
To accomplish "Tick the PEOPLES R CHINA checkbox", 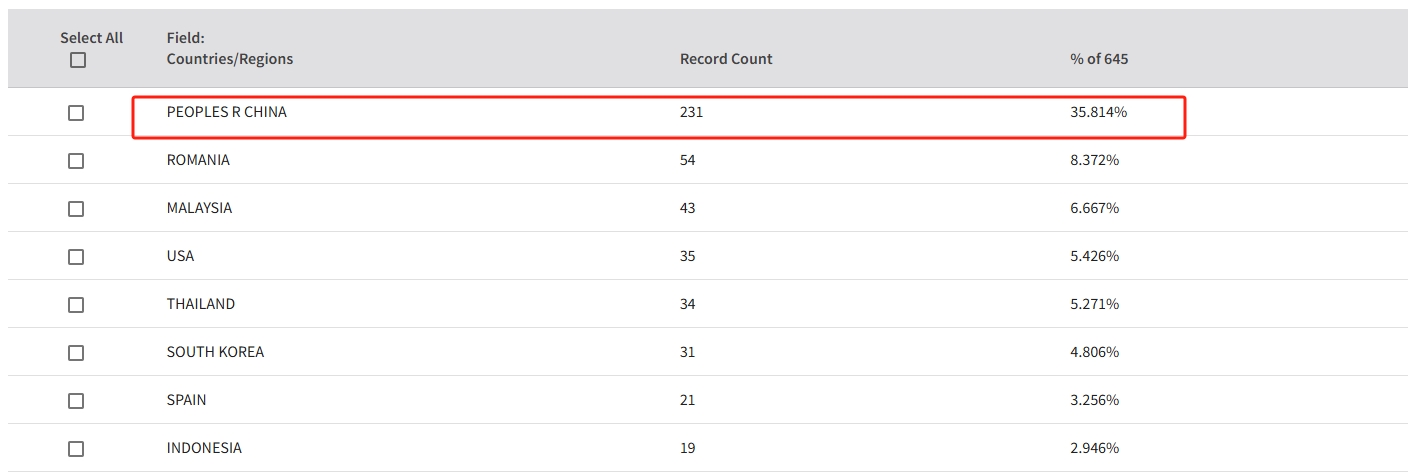I will [76, 113].
